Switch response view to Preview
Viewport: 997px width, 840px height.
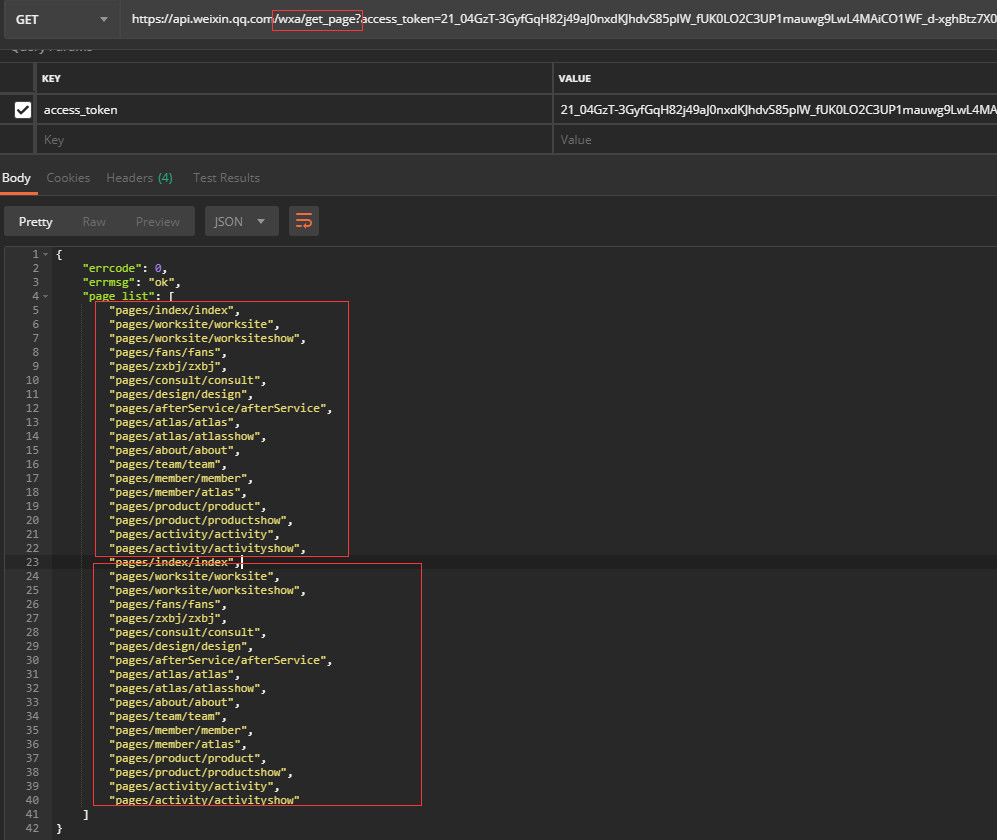click(x=158, y=221)
